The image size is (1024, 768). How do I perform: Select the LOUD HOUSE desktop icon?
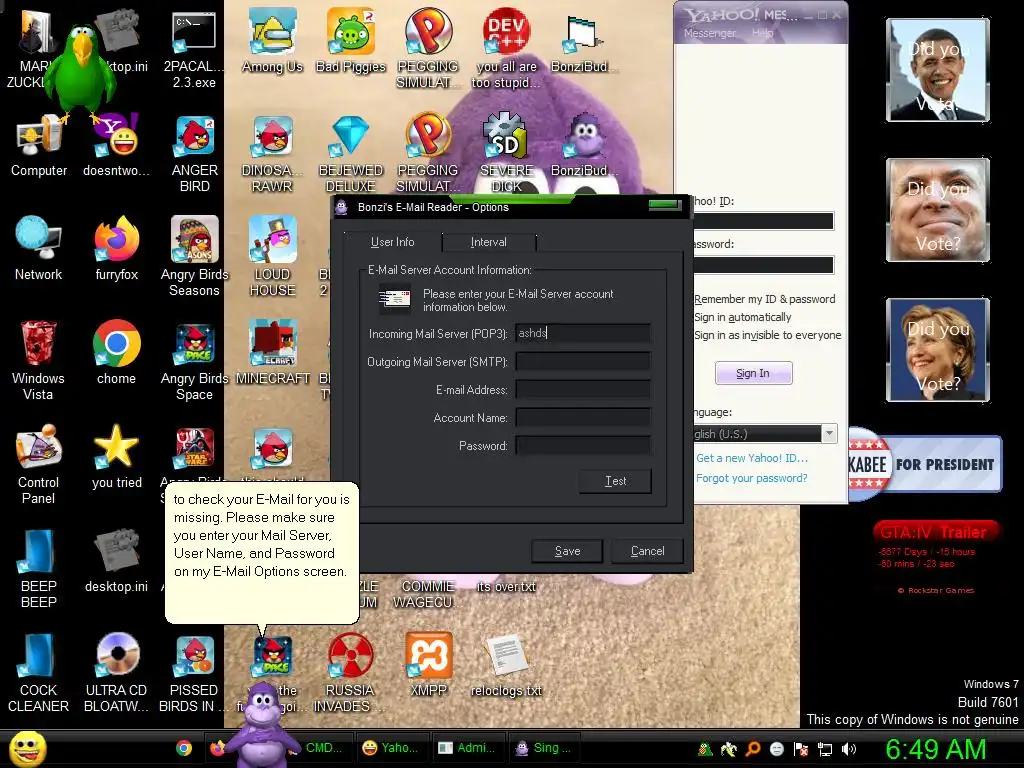tap(272, 256)
